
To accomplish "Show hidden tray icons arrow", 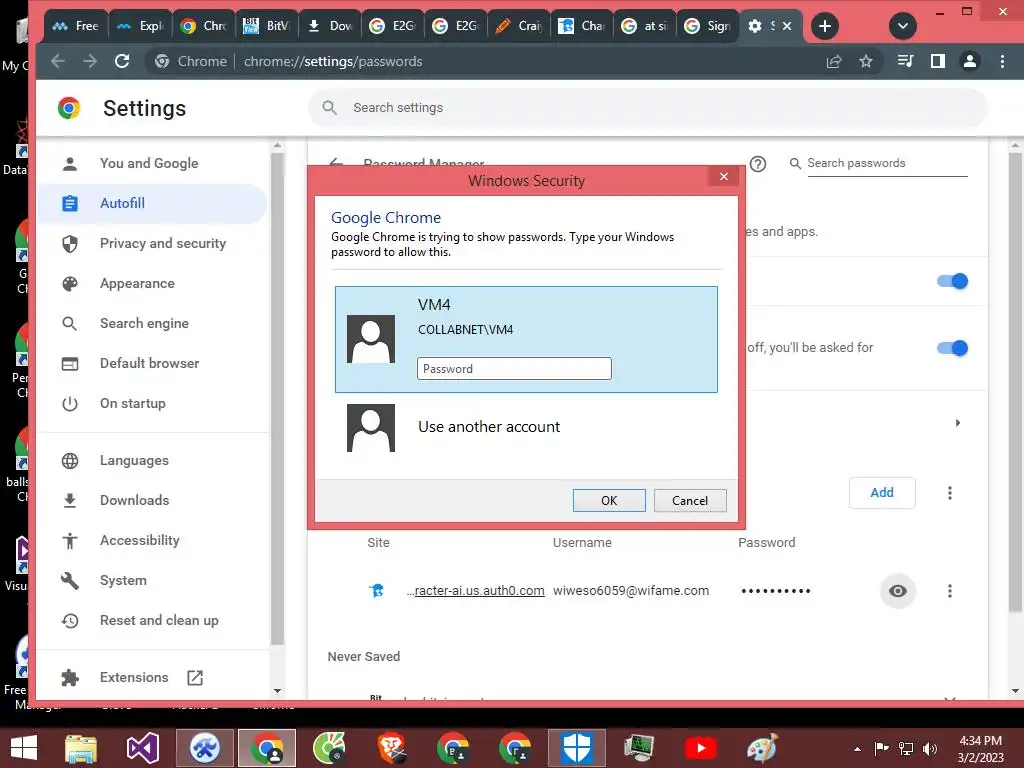I will coord(857,749).
